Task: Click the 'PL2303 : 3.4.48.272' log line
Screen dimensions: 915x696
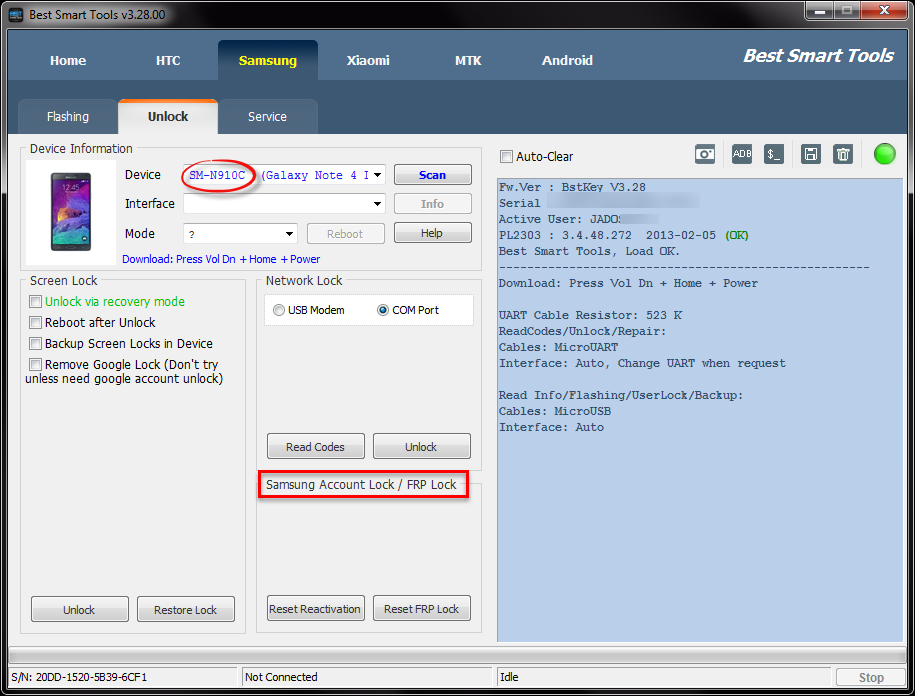Action: 624,235
